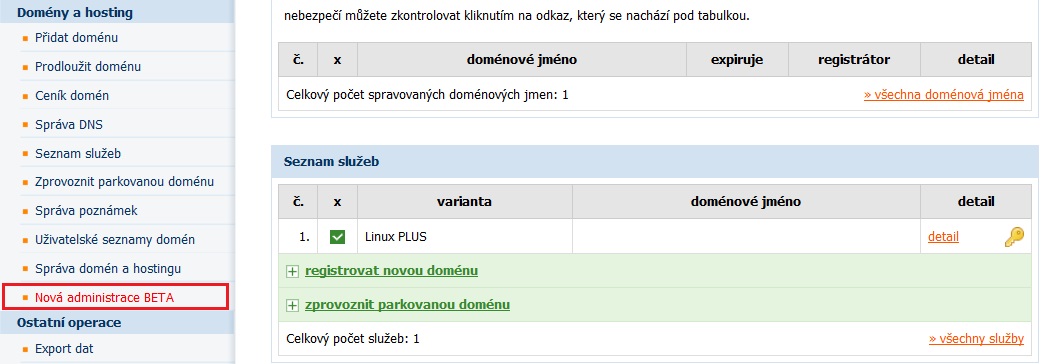Select Seznam služeb in sidebar menu
The image size is (1042, 364).
click(x=78, y=153)
